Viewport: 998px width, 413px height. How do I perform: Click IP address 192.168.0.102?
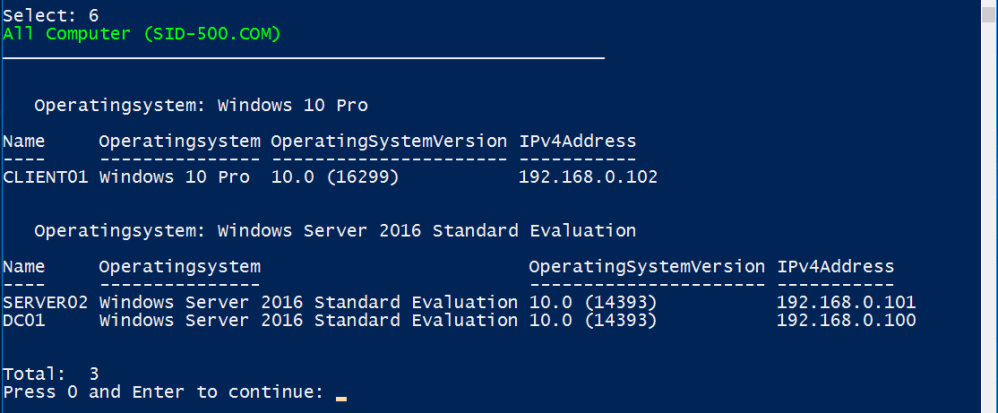(x=587, y=178)
